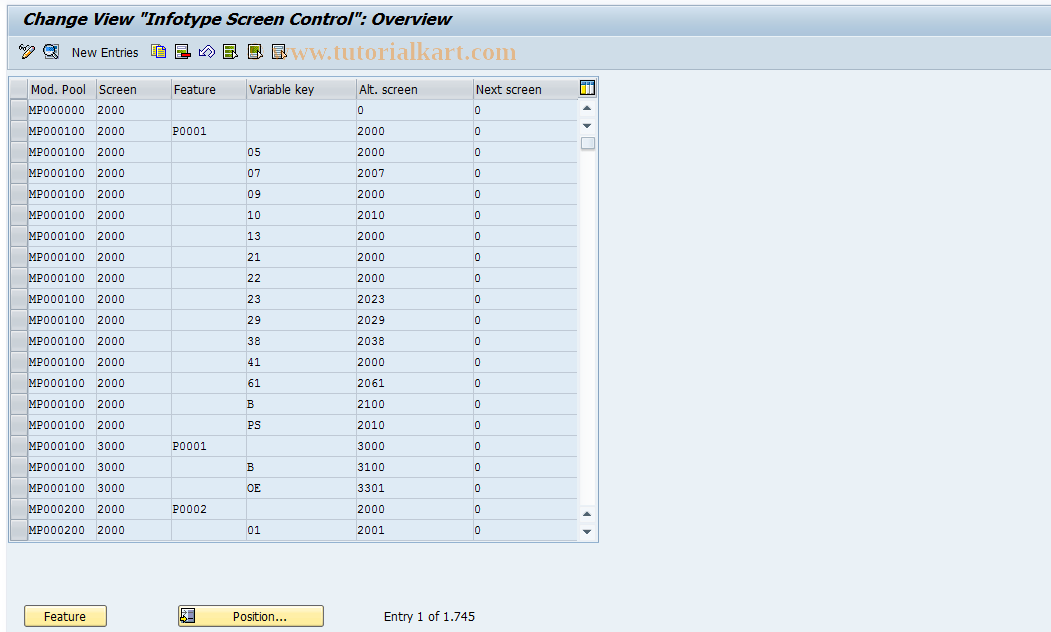Click Variable key cell 01
The image size is (1051, 632).
301,530
